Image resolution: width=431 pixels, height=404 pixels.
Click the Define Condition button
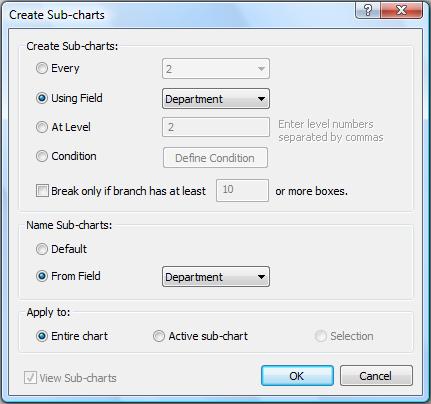[x=215, y=158]
